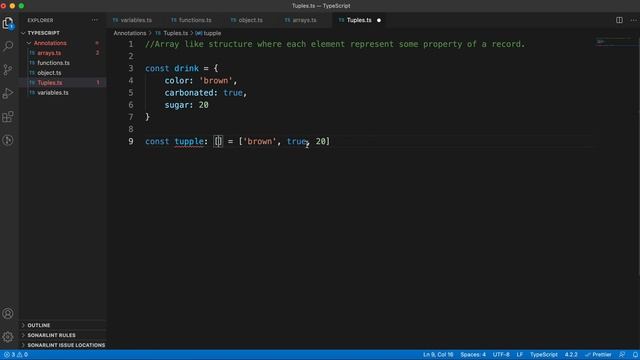640x360 pixels.
Task: Click the feedback icon in status bar
Action: (x=622, y=355)
